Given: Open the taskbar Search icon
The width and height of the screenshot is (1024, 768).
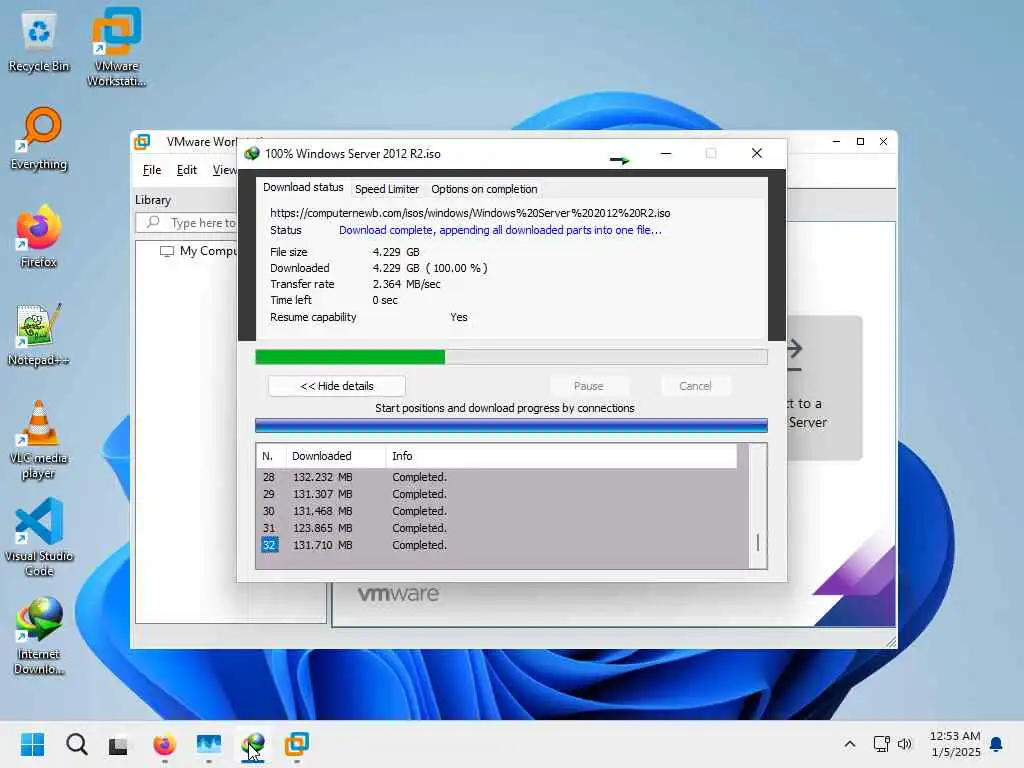Looking at the screenshot, I should pos(76,744).
